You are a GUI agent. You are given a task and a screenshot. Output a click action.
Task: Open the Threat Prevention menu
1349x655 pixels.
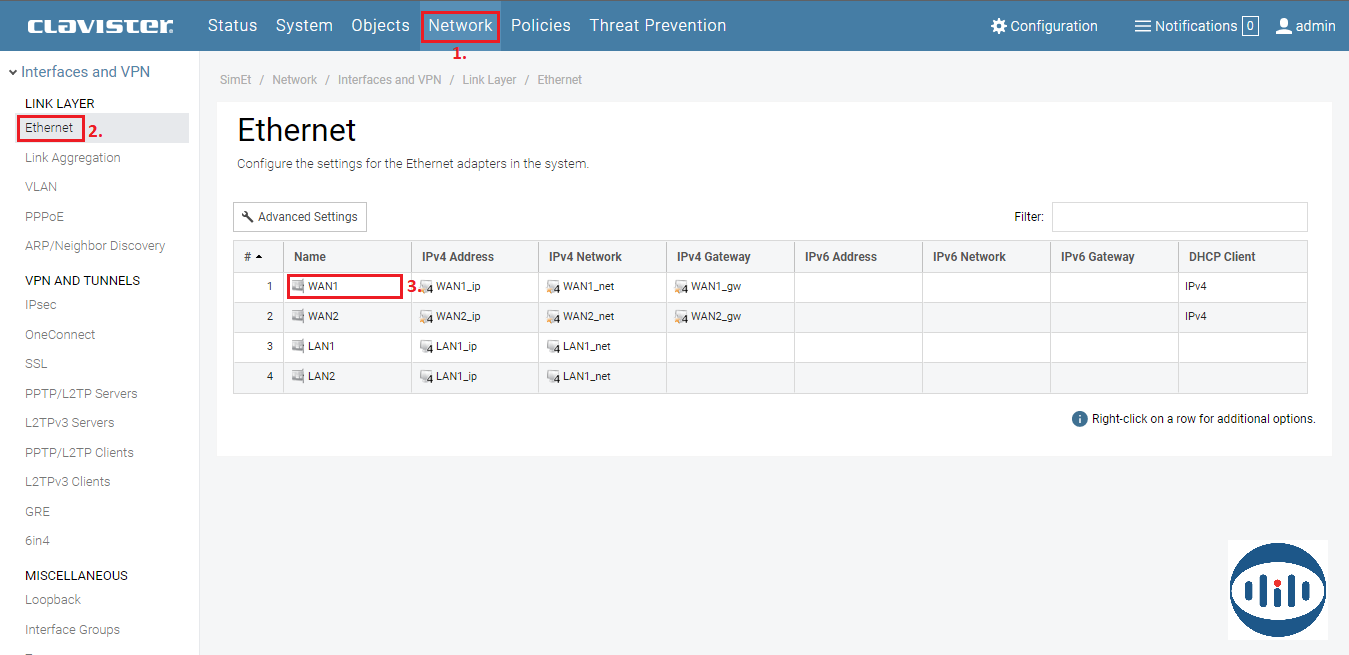tap(657, 26)
